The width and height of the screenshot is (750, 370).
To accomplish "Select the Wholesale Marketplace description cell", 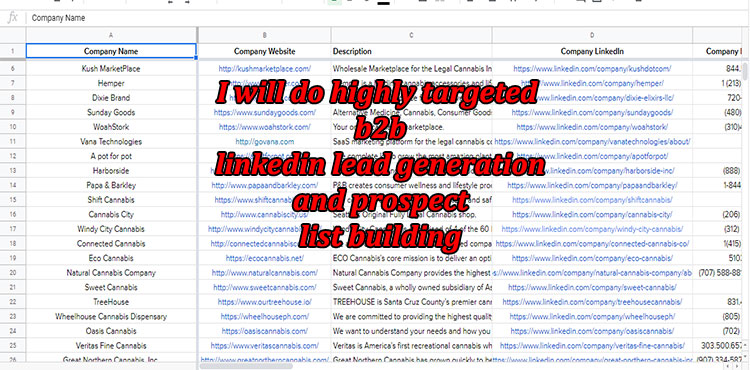I will pyautogui.click(x=411, y=69).
